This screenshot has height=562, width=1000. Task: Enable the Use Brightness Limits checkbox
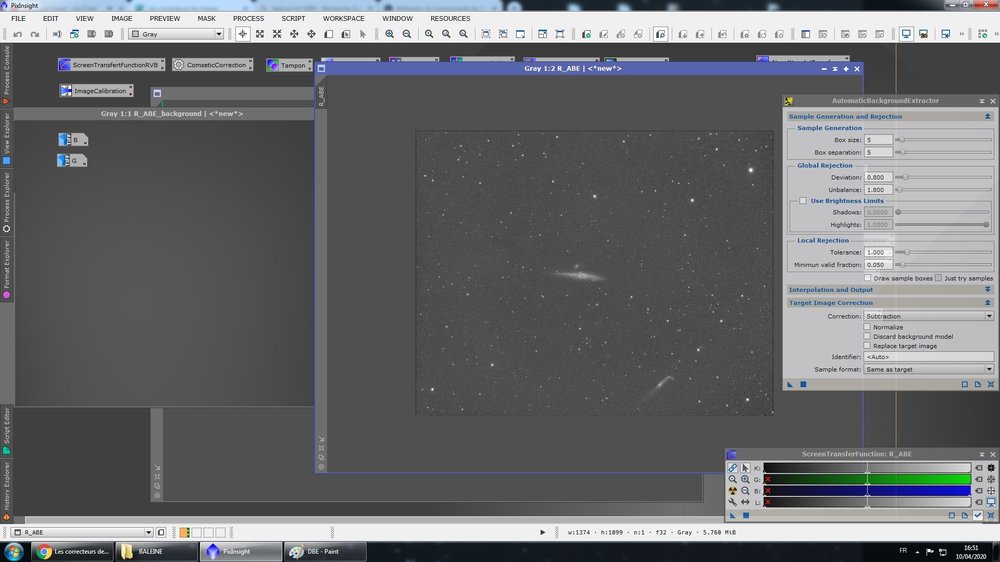click(803, 201)
